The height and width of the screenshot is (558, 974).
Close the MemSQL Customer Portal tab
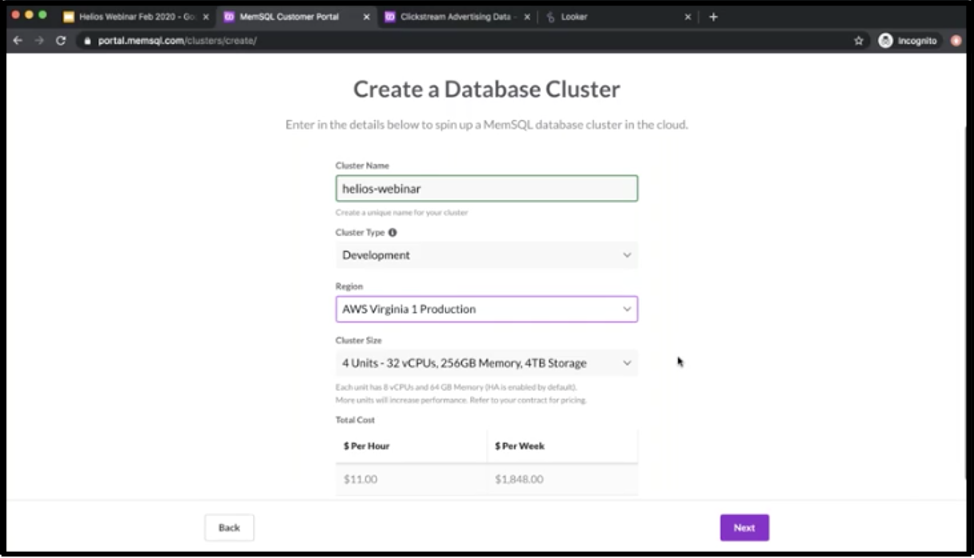tap(366, 17)
